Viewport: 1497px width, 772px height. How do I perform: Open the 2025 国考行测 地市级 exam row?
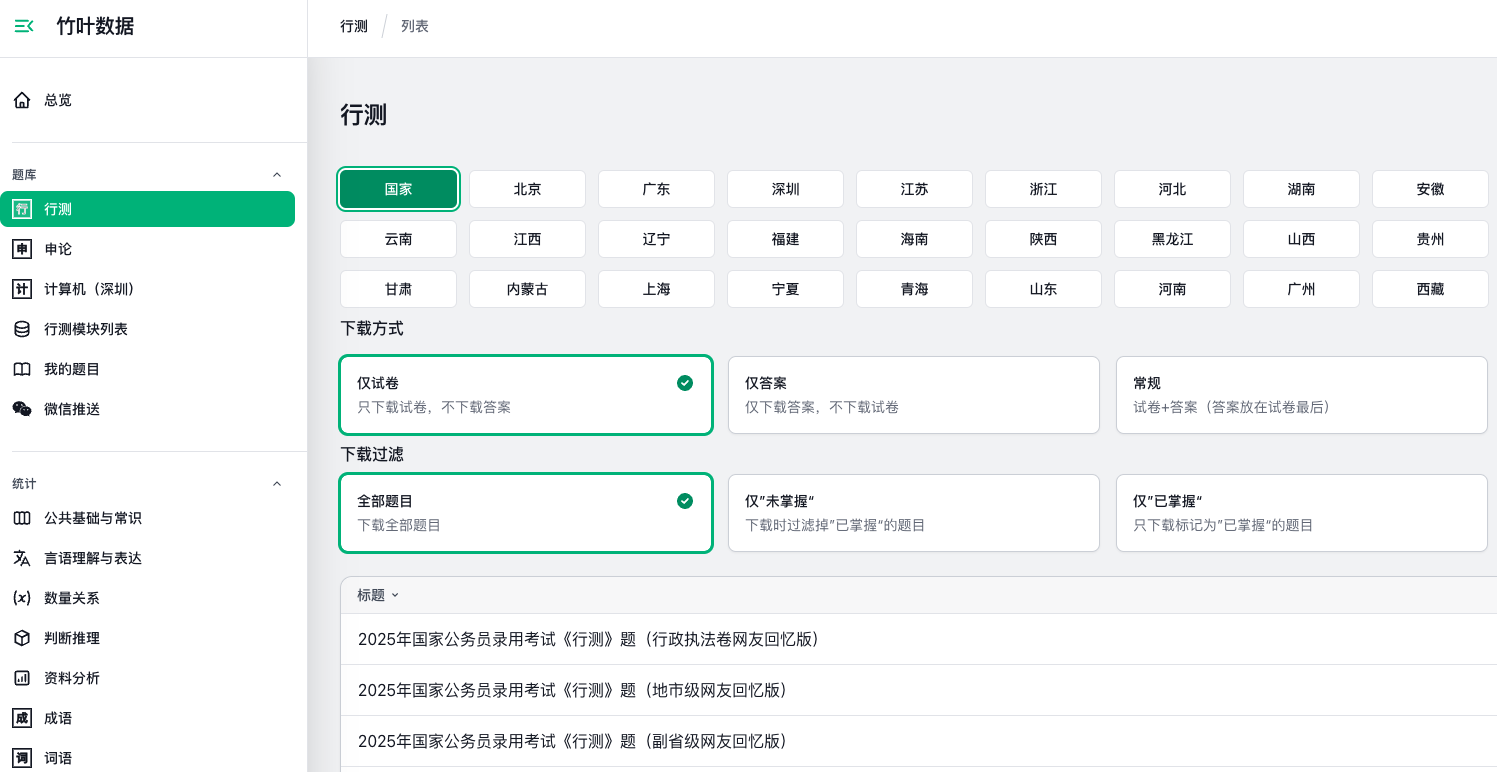coord(572,690)
